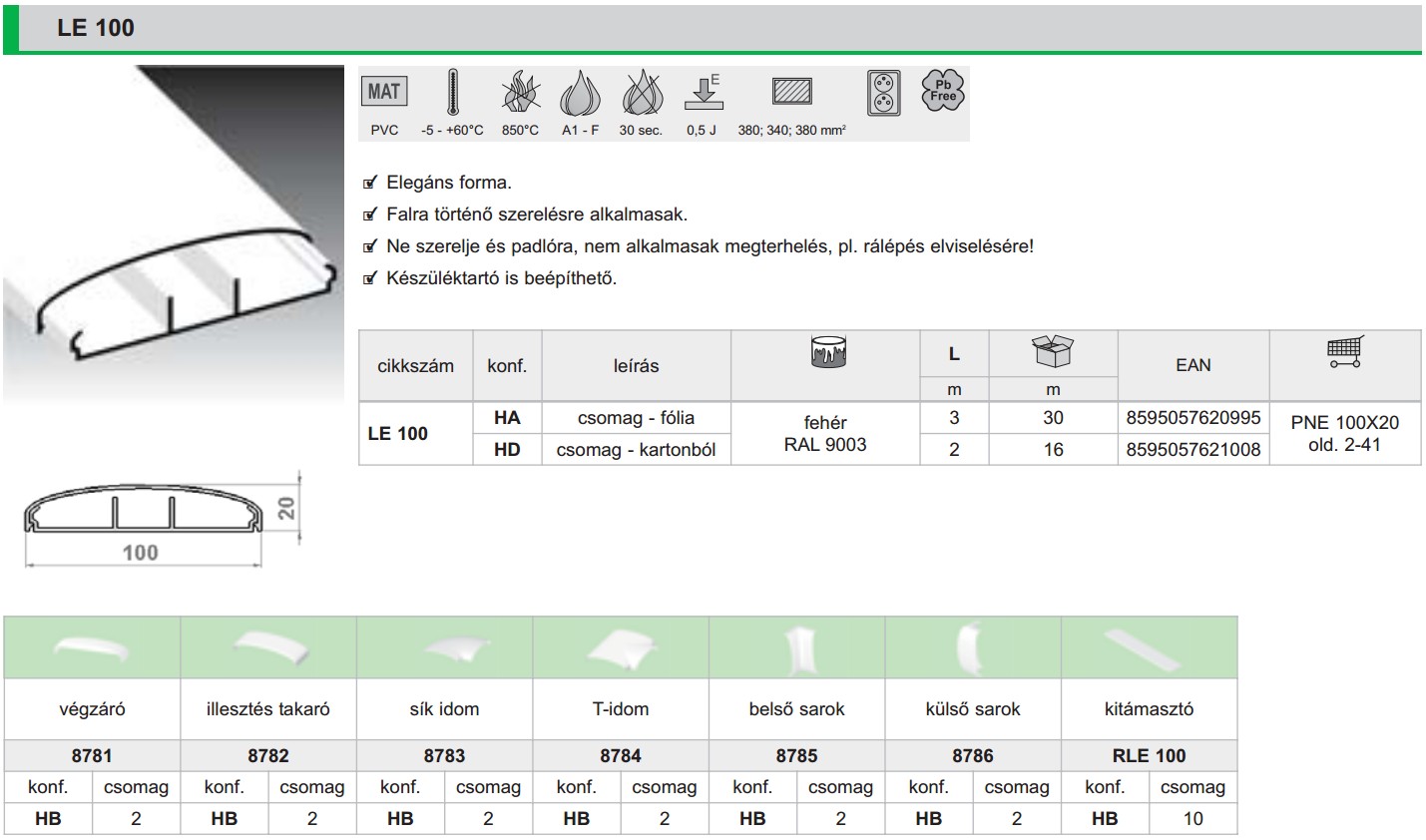Click the checkmark beside Elegáns forma
The width and height of the screenshot is (1426, 840).
click(x=370, y=183)
